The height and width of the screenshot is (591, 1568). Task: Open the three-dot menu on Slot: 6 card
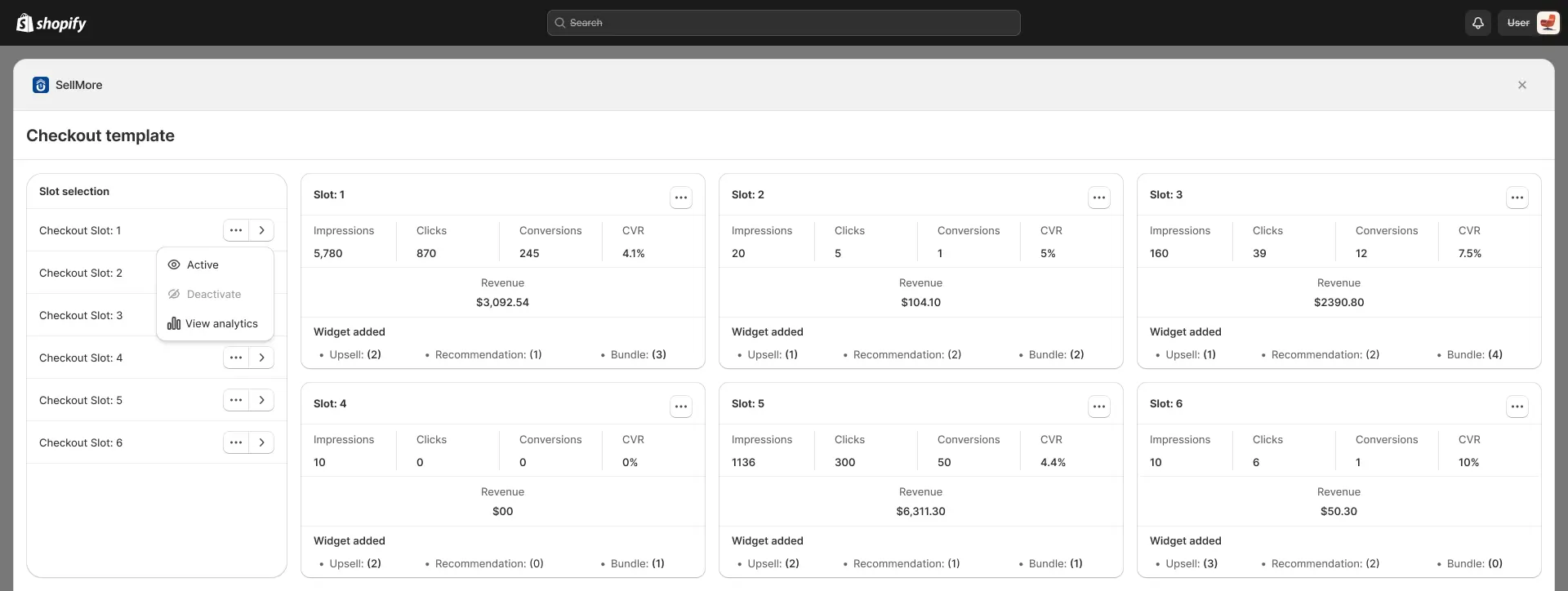pos(1517,407)
